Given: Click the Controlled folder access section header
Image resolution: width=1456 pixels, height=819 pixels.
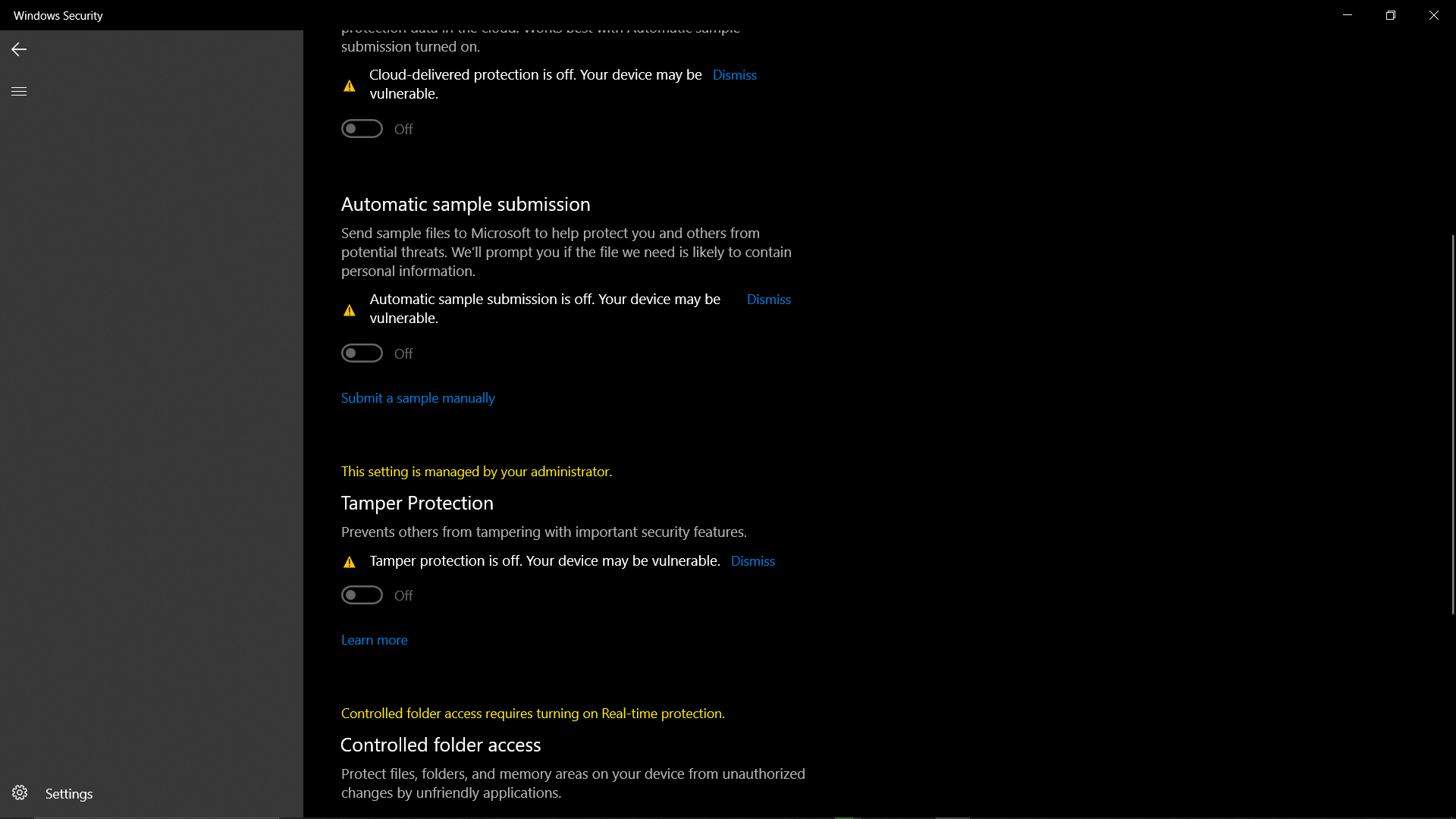Looking at the screenshot, I should pyautogui.click(x=441, y=744).
